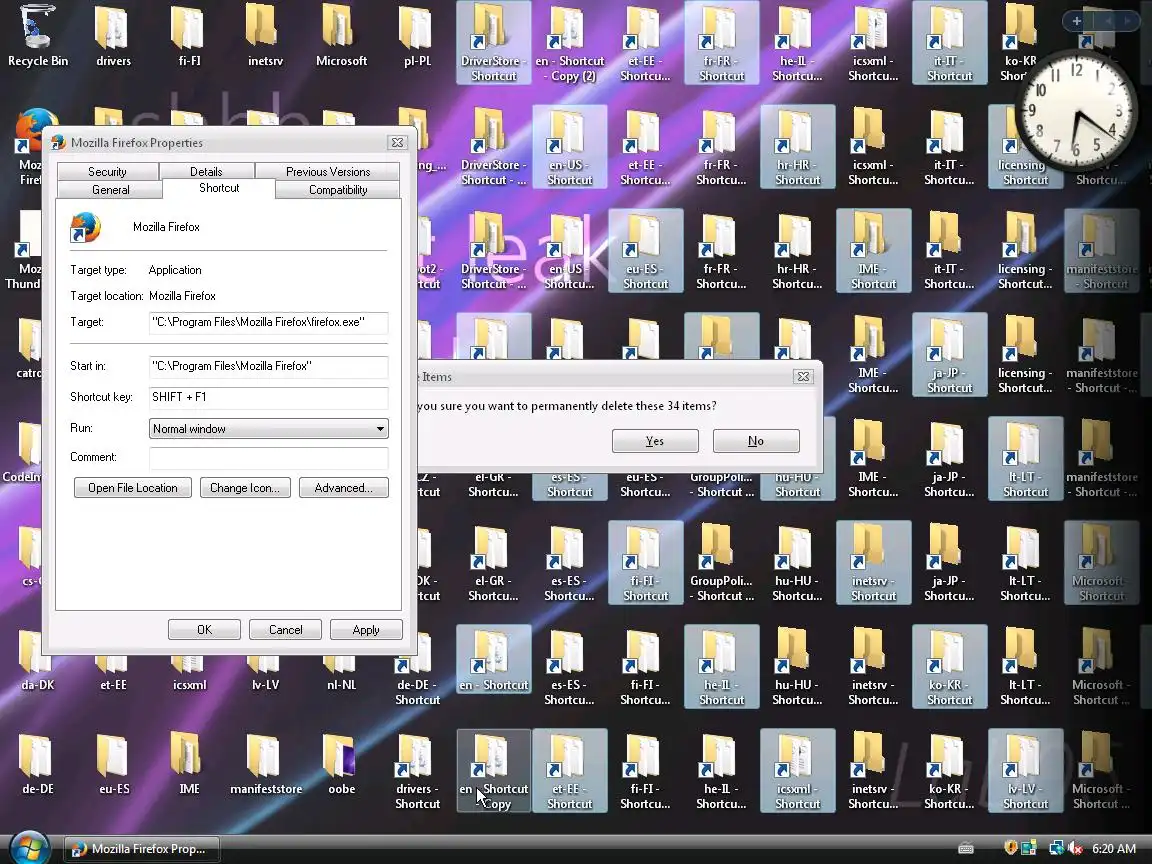
Task: Select the lt-LT - Shortcut highlighted icon
Action: pyautogui.click(x=1025, y=458)
